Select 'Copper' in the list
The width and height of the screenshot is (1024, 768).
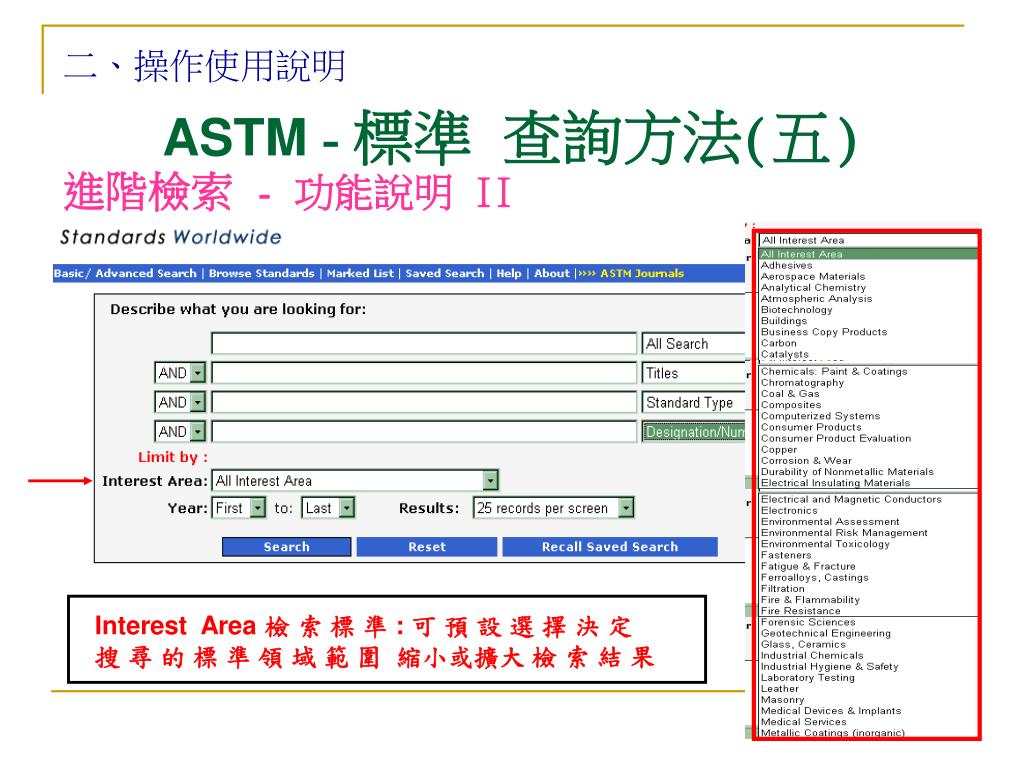point(778,450)
